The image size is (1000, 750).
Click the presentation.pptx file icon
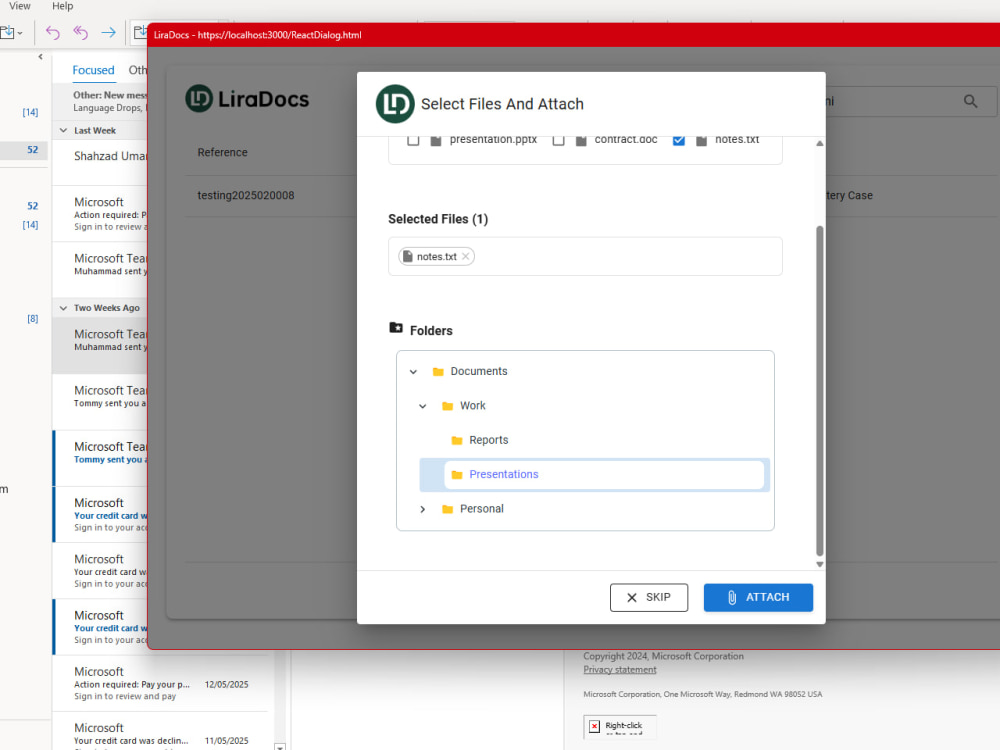coord(436,140)
